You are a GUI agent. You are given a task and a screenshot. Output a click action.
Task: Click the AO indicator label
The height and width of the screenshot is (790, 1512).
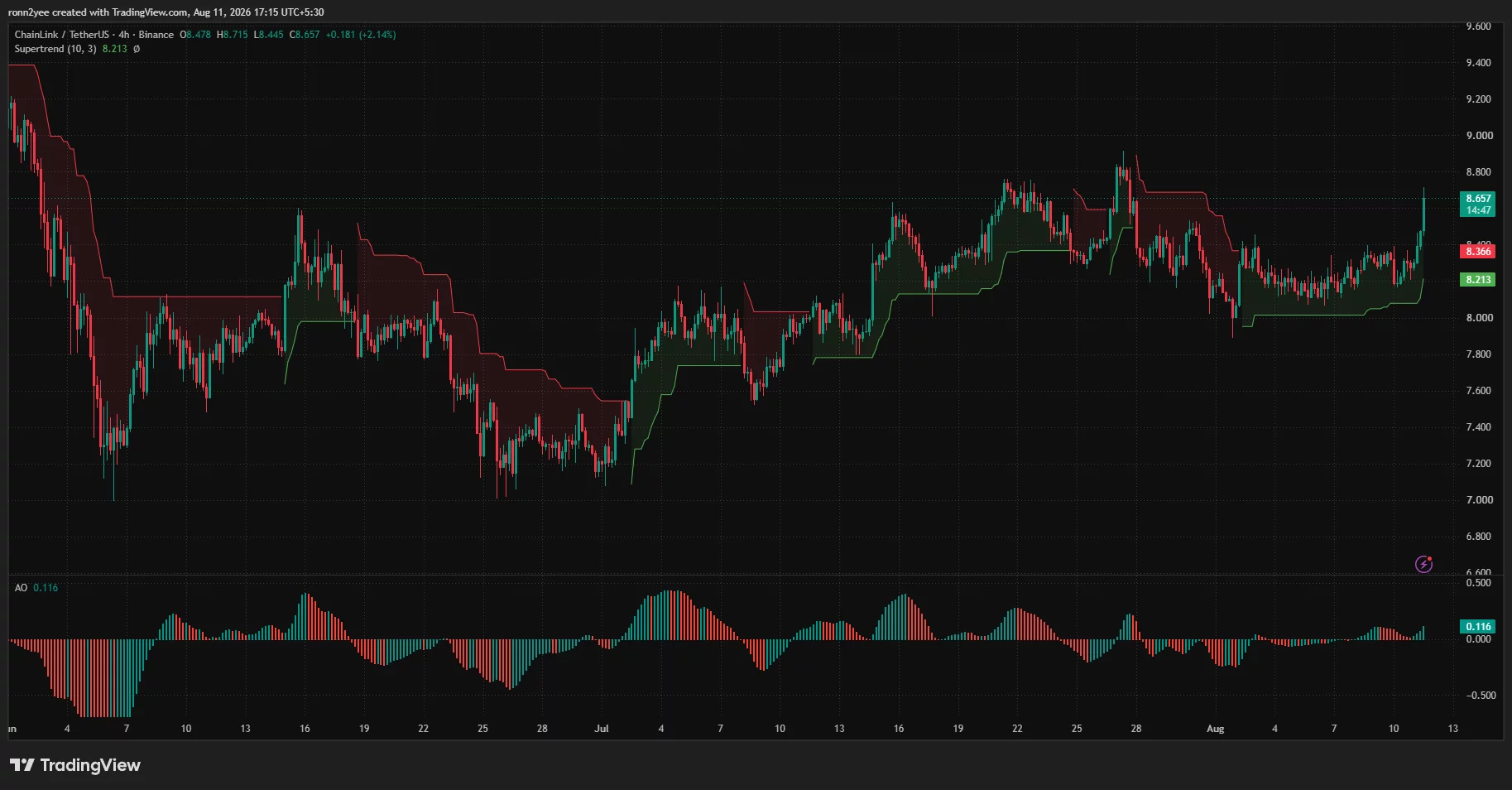click(21, 588)
